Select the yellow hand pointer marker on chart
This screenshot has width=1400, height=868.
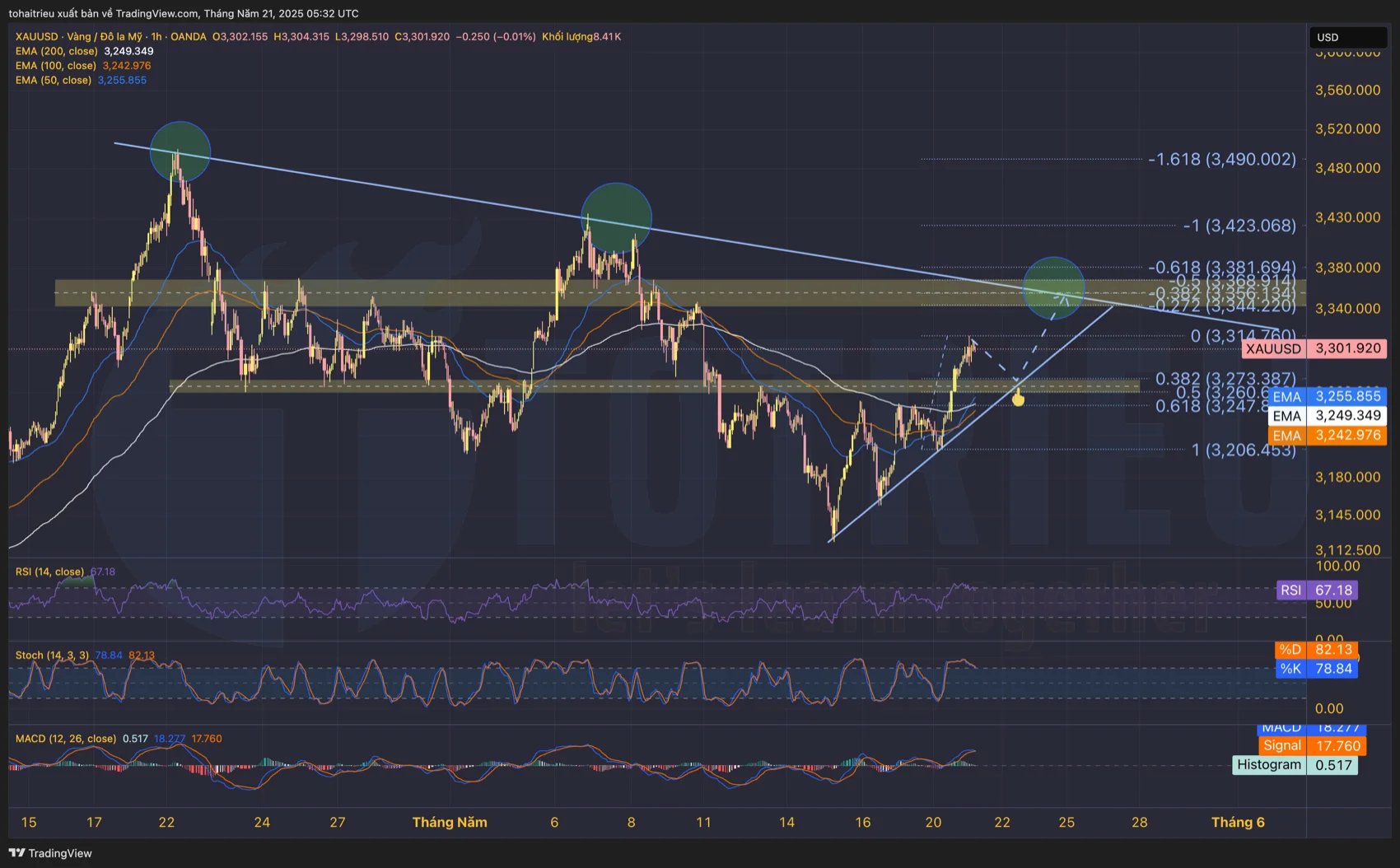coord(1019,399)
